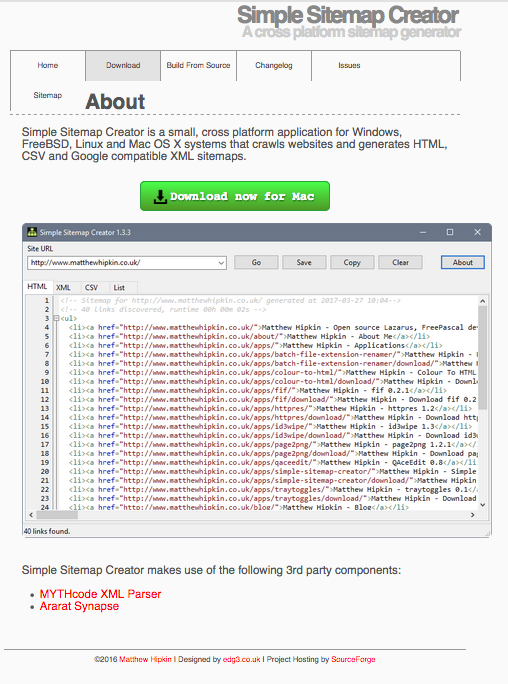
Task: Click the Copy button
Action: point(352,263)
